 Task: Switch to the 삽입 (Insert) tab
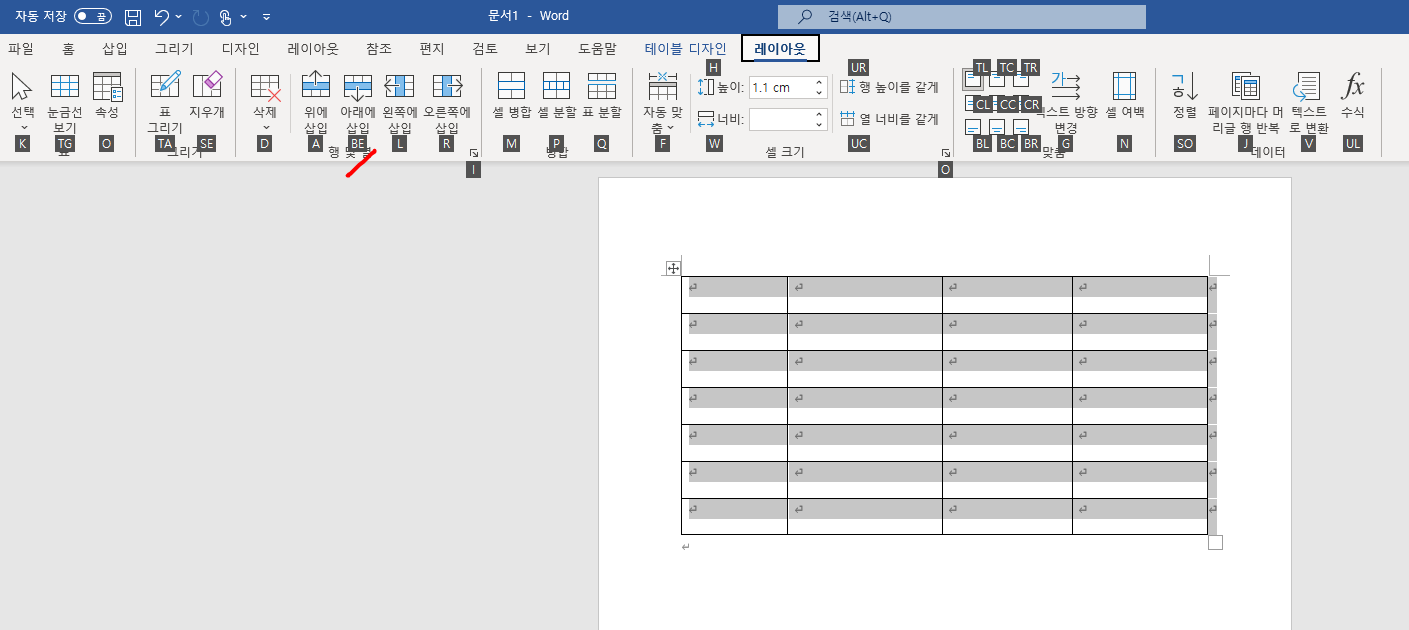click(x=115, y=48)
